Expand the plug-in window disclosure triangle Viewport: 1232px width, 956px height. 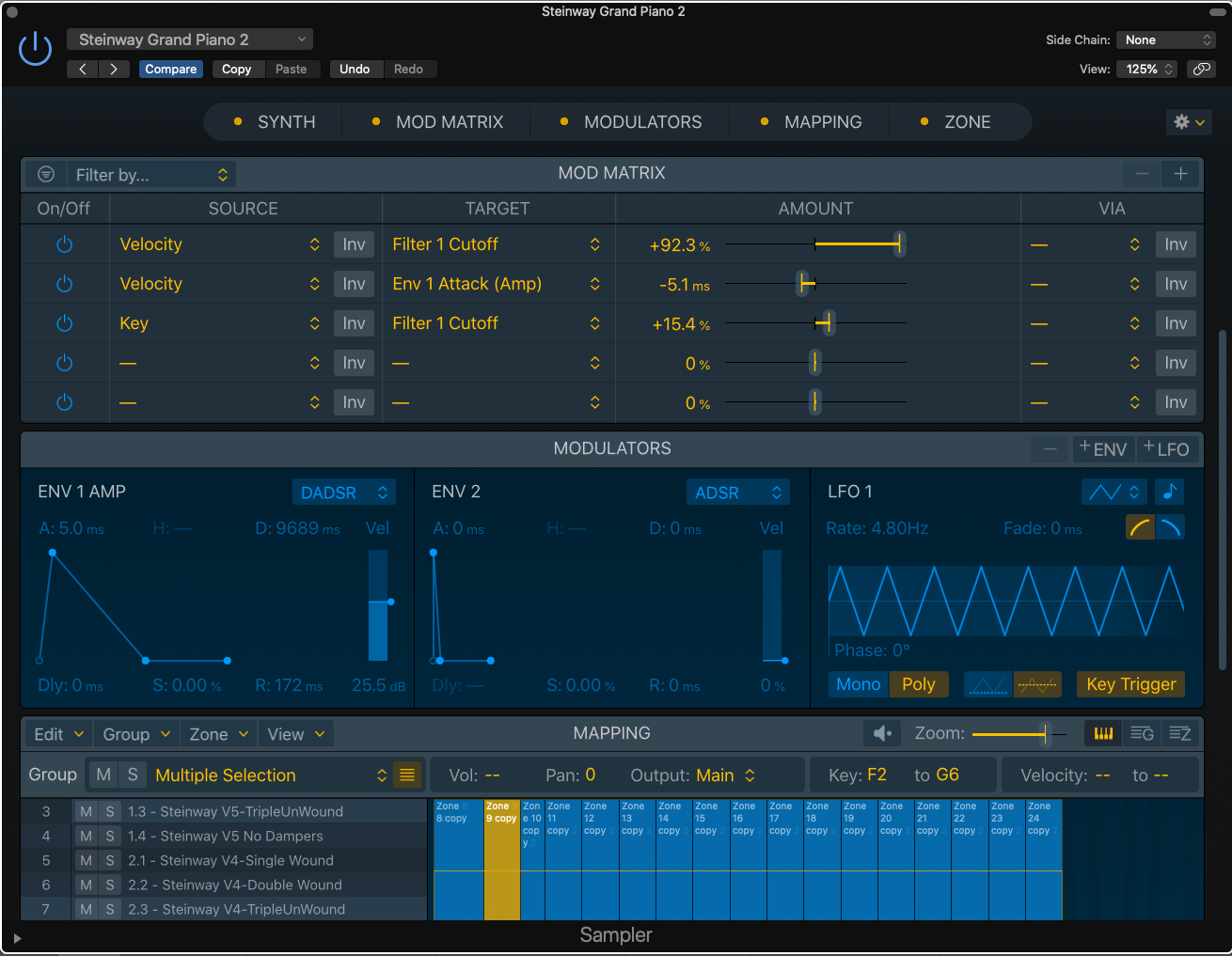coord(17,937)
